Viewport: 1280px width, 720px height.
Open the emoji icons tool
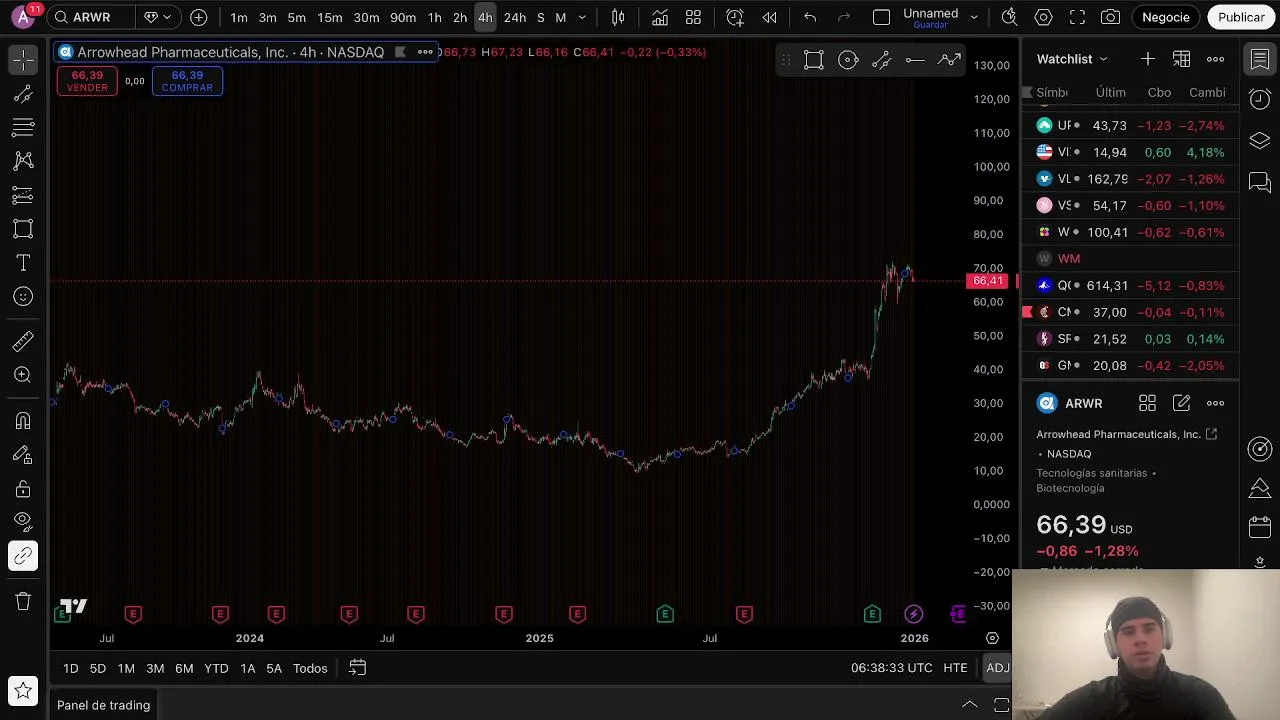23,297
